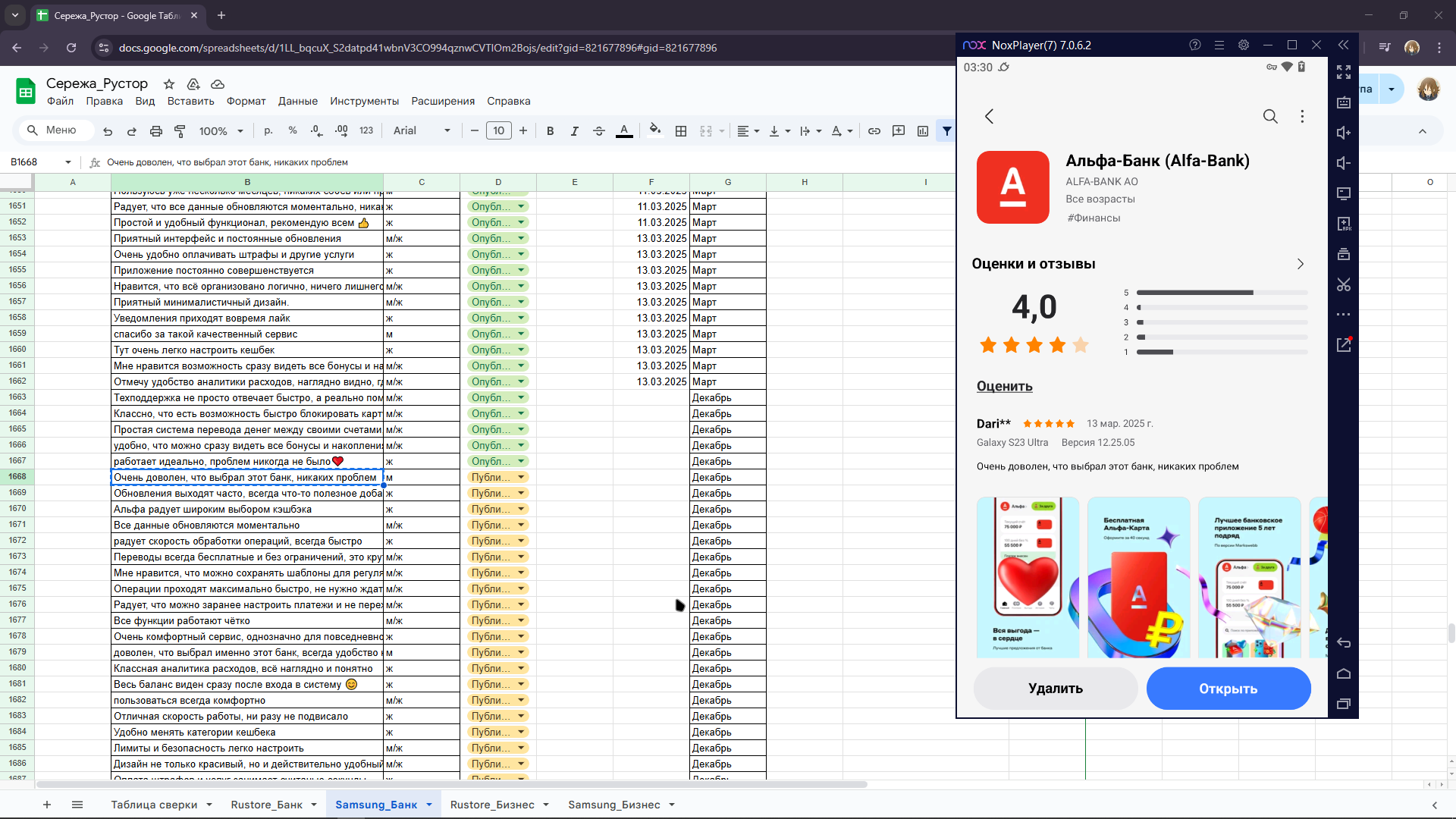The width and height of the screenshot is (1456, 819).
Task: Open status dropdown in row 1651
Action: click(522, 206)
